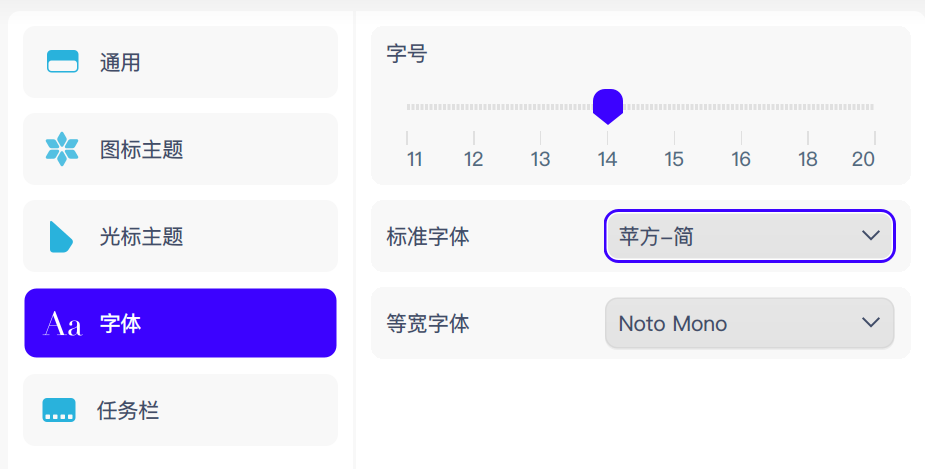Expand the 等宽字体 Noto Mono dropdown
The image size is (925, 469).
[x=749, y=324]
